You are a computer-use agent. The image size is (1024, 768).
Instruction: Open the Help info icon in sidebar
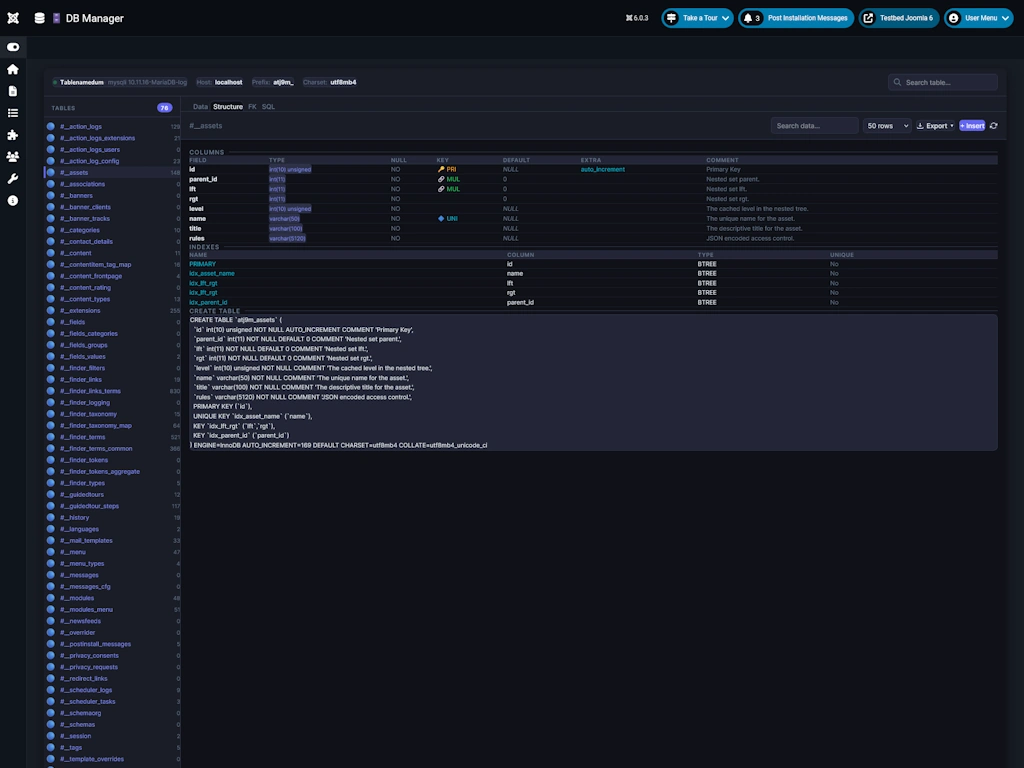click(x=12, y=200)
